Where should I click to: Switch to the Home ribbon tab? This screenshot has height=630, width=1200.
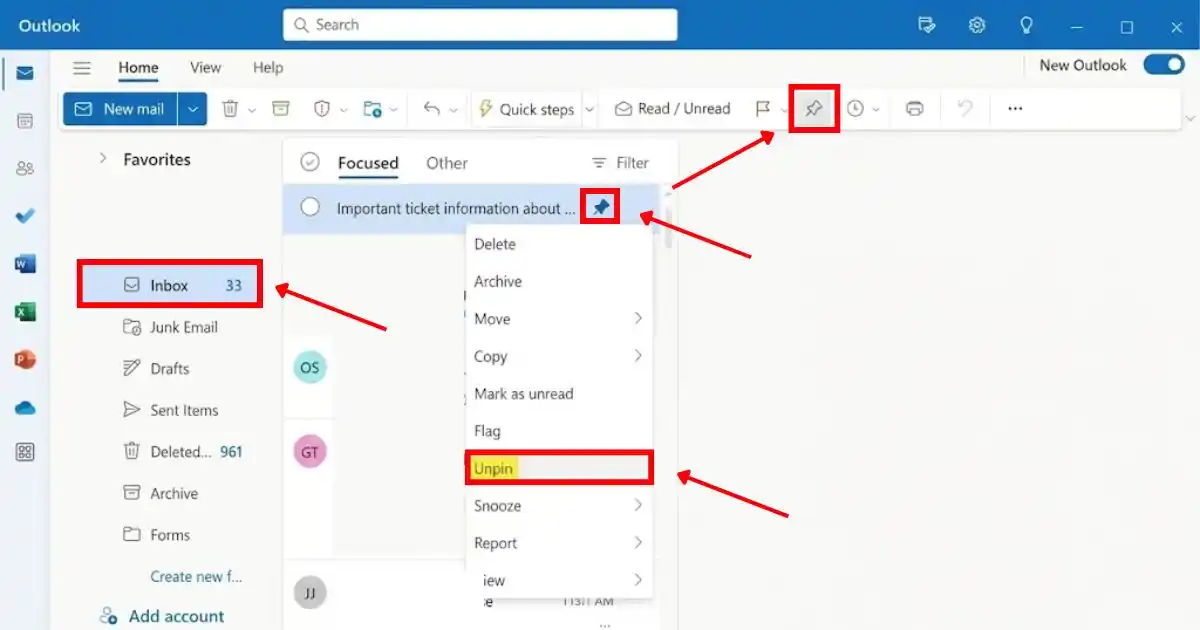point(138,68)
